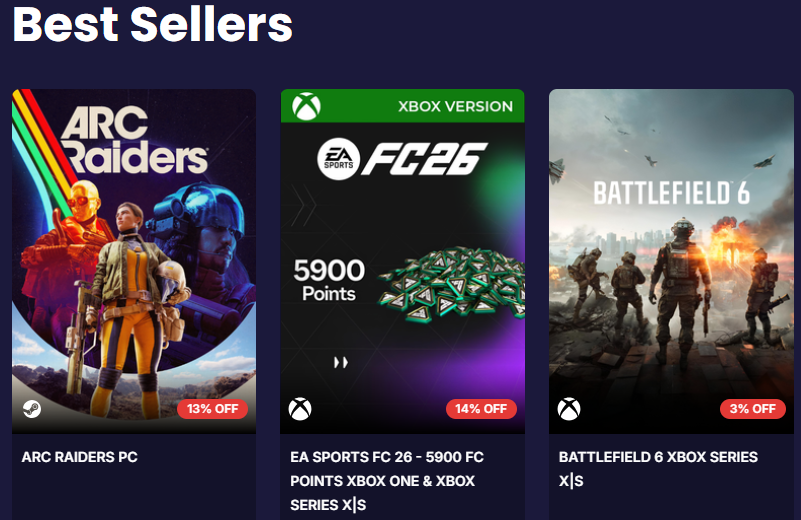The width and height of the screenshot is (801, 520).
Task: Click the Steam platform icon on ARC Raiders
Action: point(31,408)
